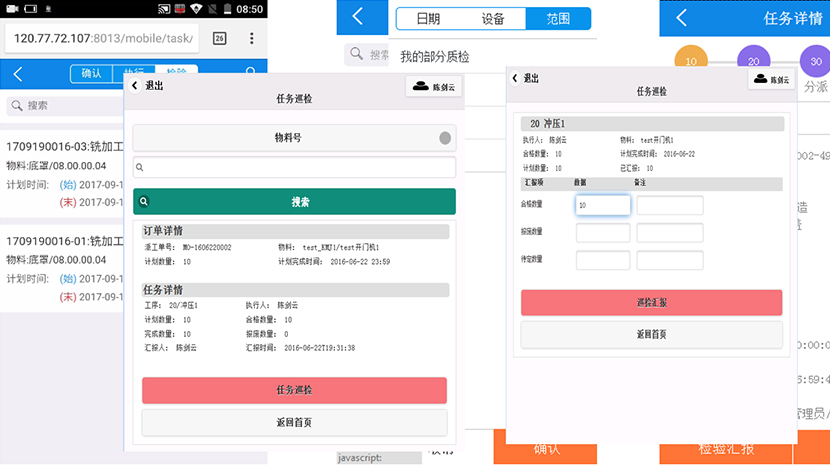Select the 日期 tab
The width and height of the screenshot is (830, 467).
click(x=428, y=18)
